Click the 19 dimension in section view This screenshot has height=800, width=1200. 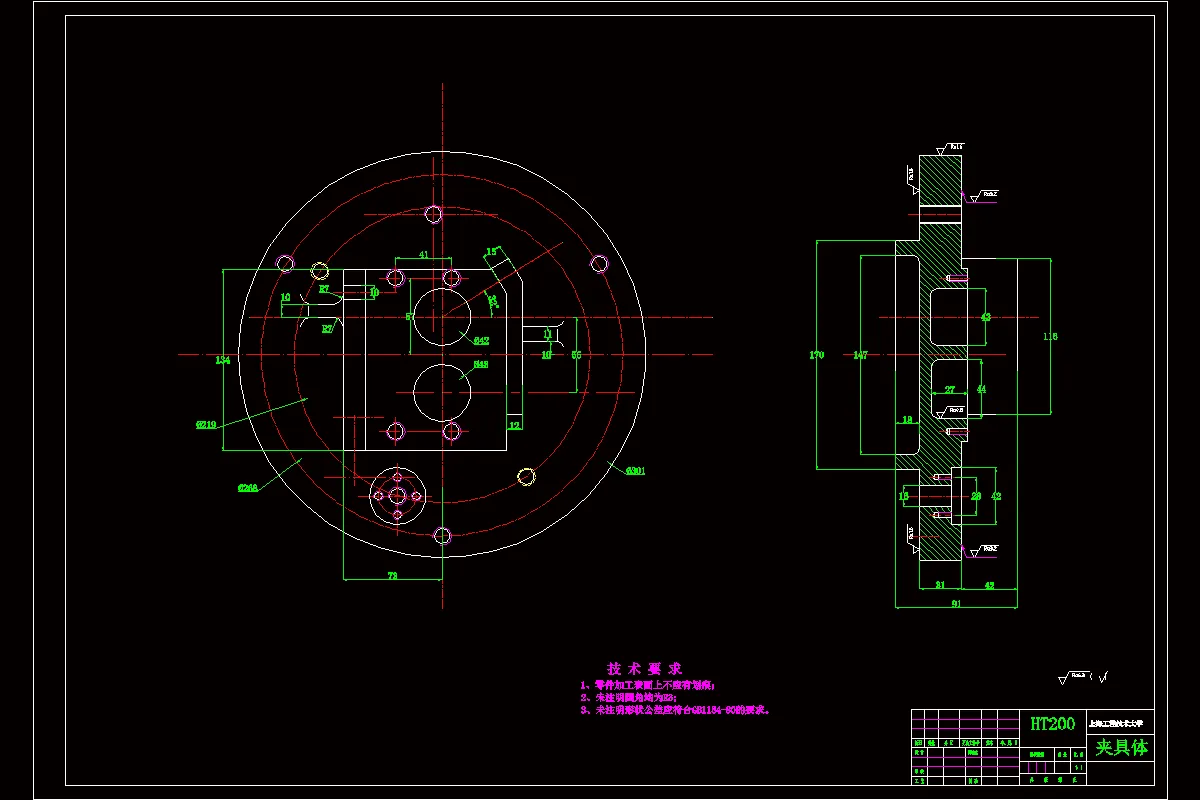click(x=907, y=420)
